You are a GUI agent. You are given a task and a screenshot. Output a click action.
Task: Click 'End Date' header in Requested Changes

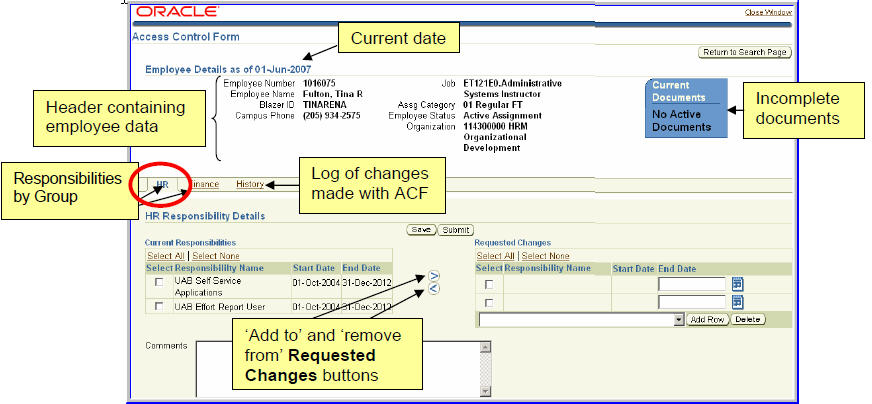click(x=677, y=269)
